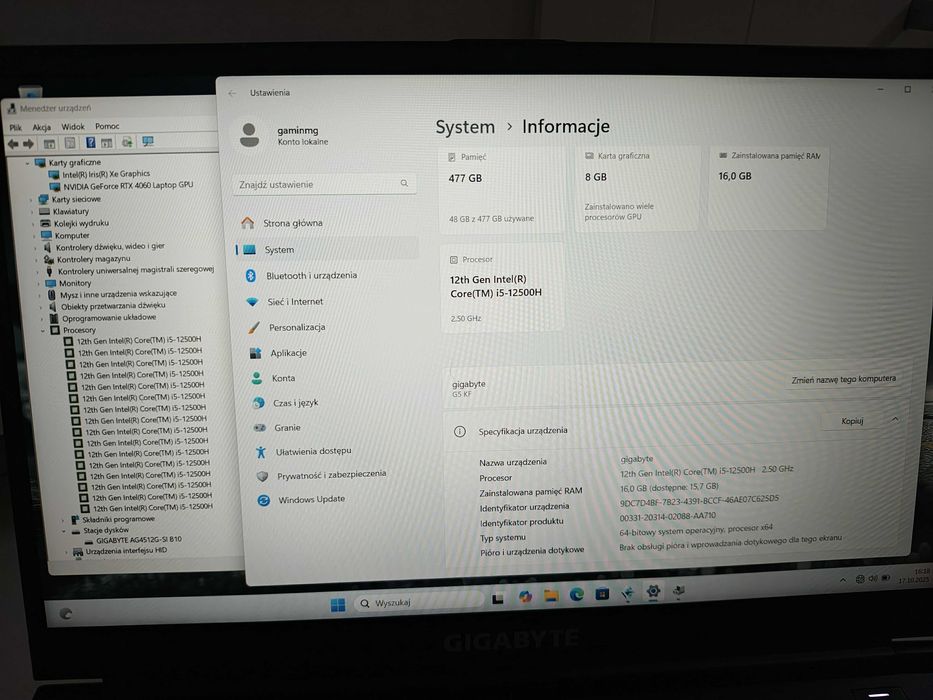933x700 pixels.
Task: Open the Plik menu in Device Manager
Action: (x=15, y=127)
